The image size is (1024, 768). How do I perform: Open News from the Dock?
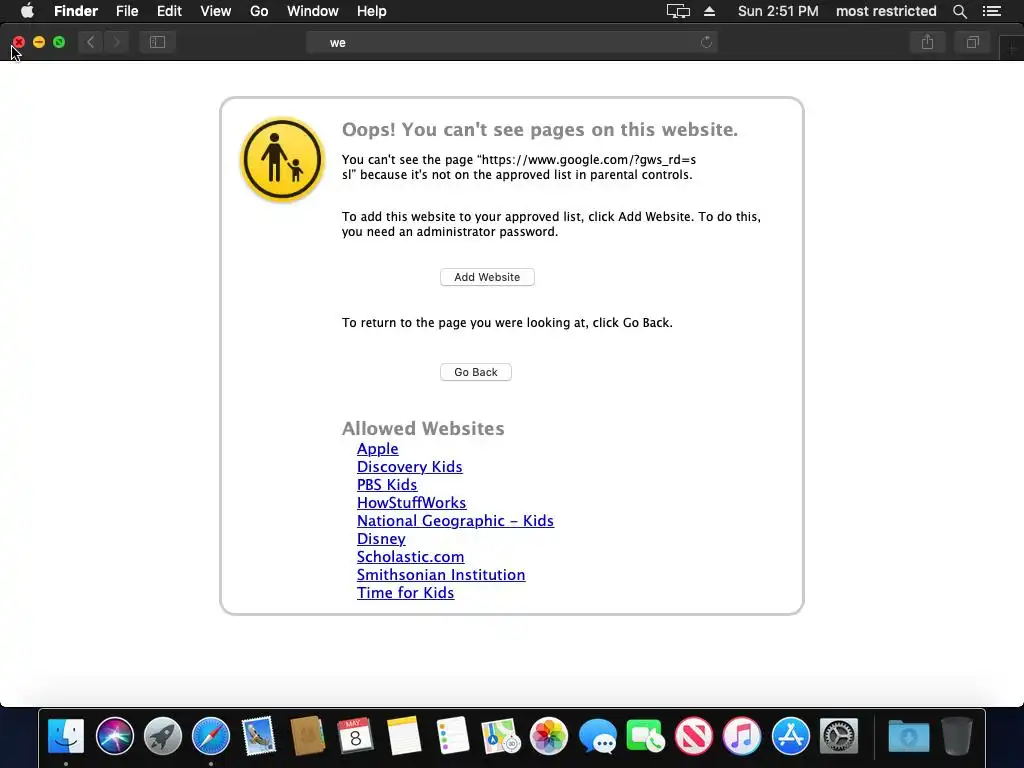[694, 736]
